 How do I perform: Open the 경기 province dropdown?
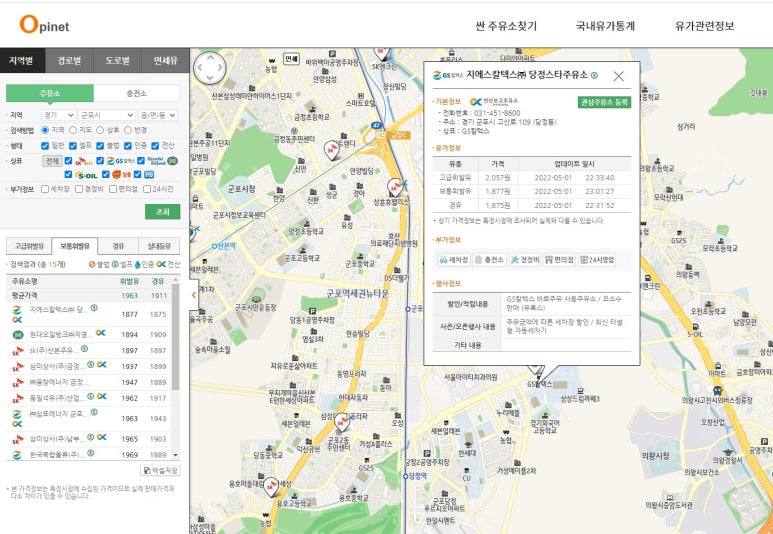tap(59, 115)
